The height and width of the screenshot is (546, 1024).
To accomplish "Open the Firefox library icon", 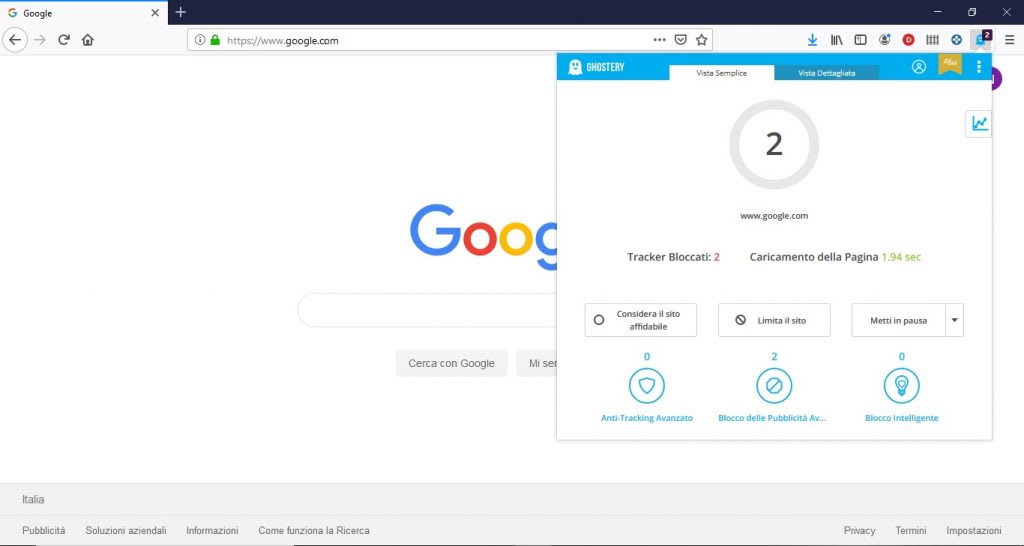I will (x=837, y=40).
